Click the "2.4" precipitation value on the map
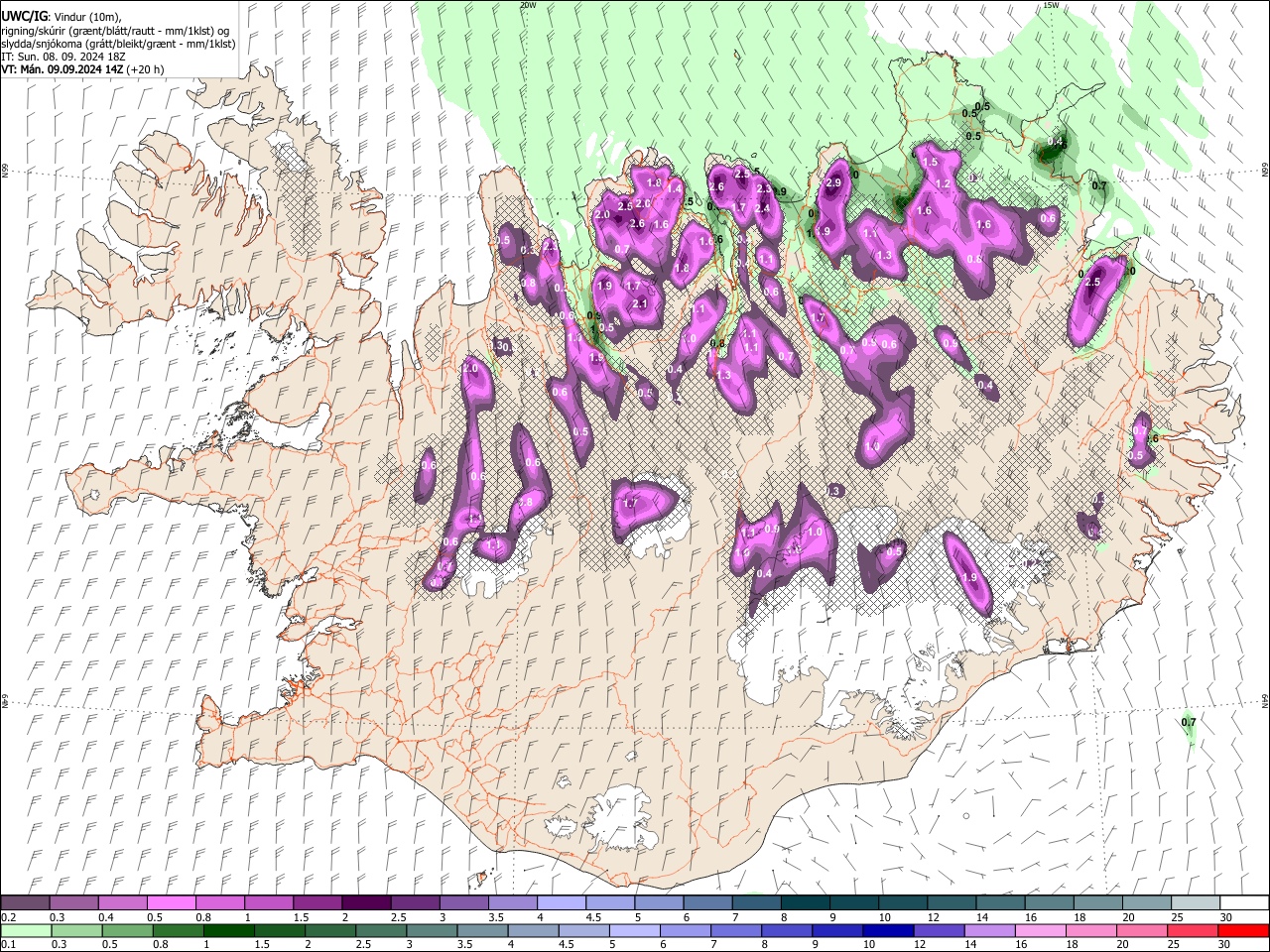The width and height of the screenshot is (1270, 952). (x=762, y=208)
